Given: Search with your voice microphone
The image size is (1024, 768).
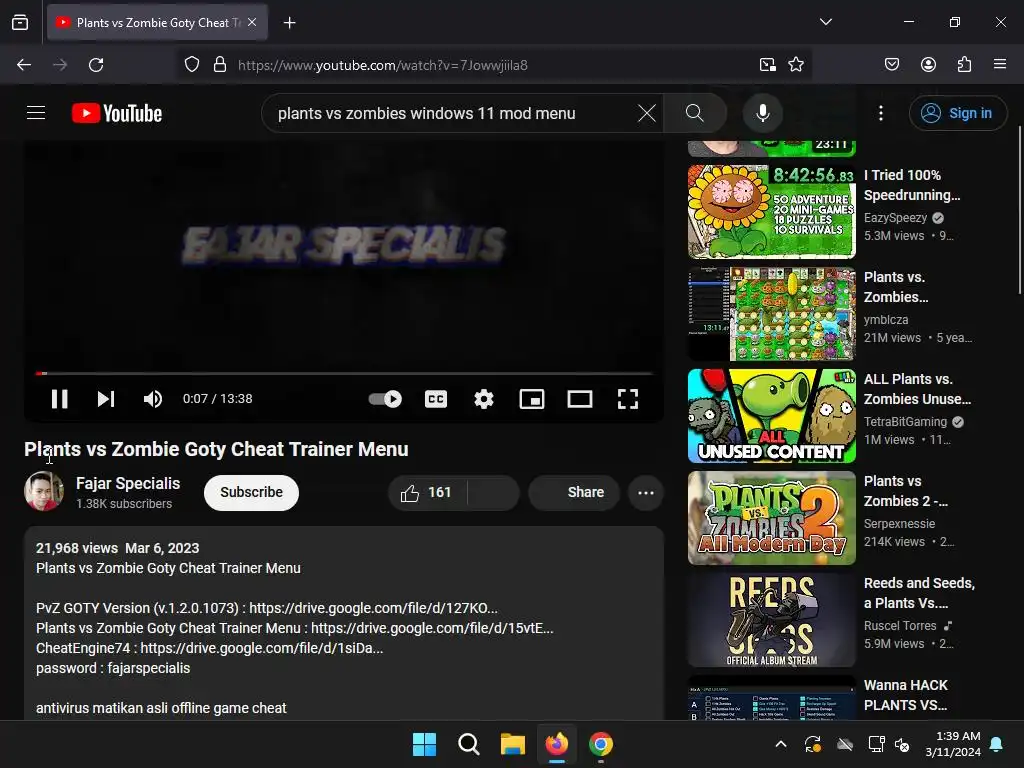Looking at the screenshot, I should (x=763, y=113).
